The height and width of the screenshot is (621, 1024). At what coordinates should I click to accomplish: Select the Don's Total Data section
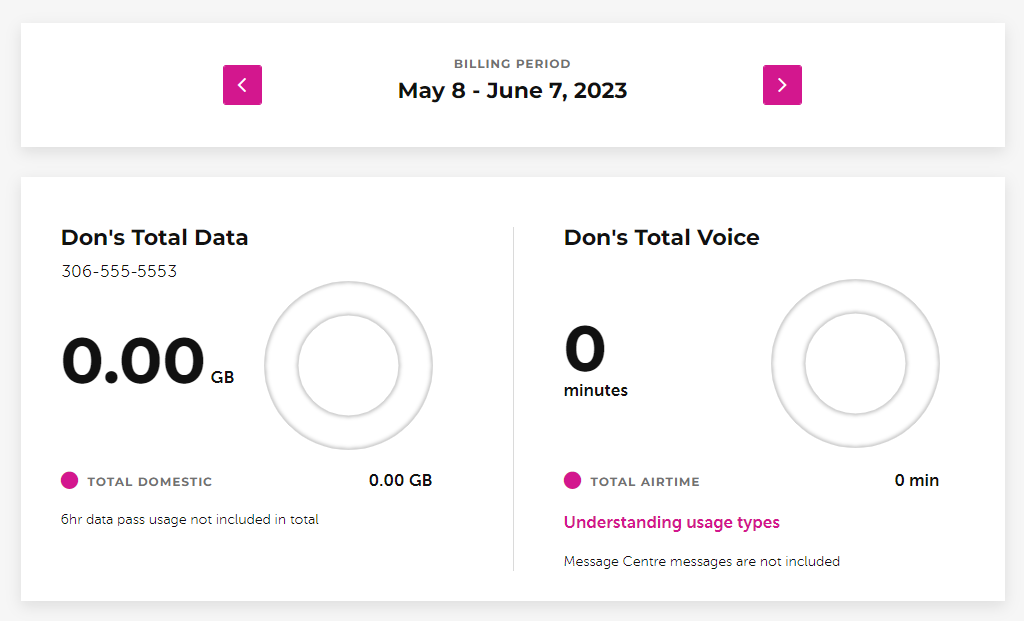(x=154, y=238)
